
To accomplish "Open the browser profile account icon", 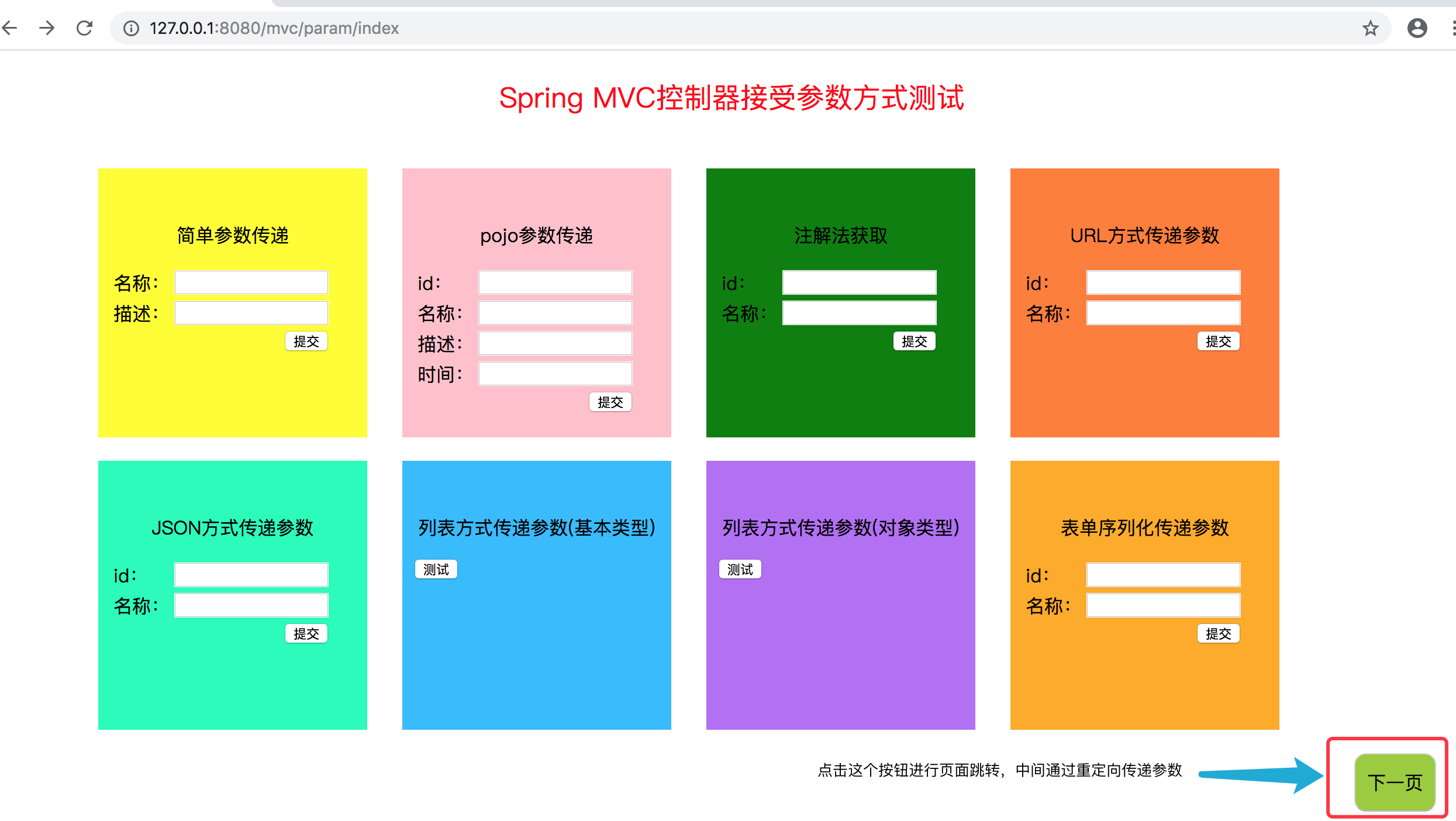I will 1417,28.
